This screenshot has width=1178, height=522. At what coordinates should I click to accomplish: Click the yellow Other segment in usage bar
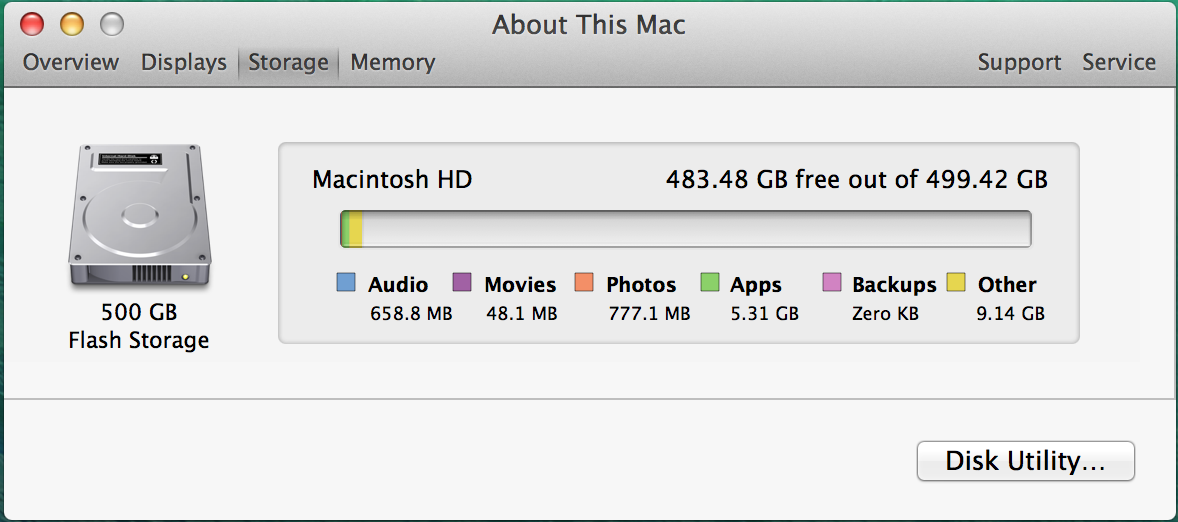click(x=355, y=229)
